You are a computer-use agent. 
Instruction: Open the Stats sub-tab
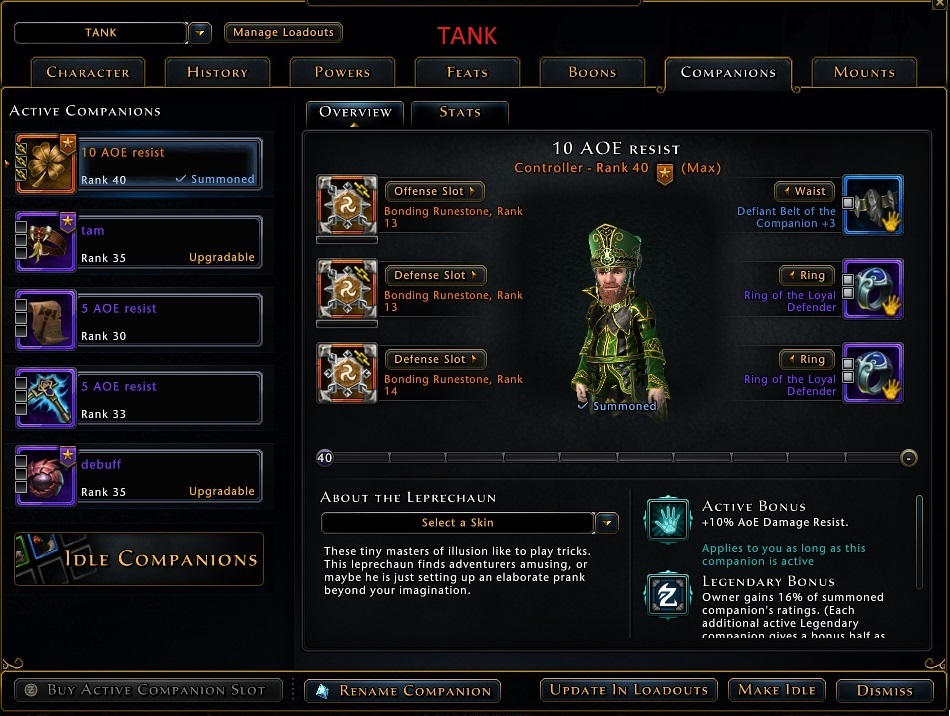point(460,113)
